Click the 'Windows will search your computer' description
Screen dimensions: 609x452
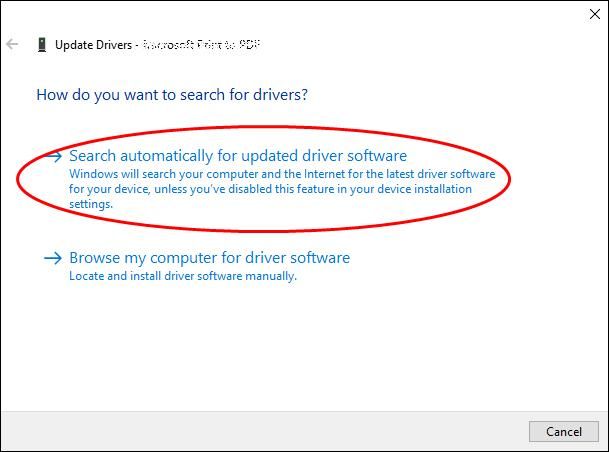tap(282, 189)
